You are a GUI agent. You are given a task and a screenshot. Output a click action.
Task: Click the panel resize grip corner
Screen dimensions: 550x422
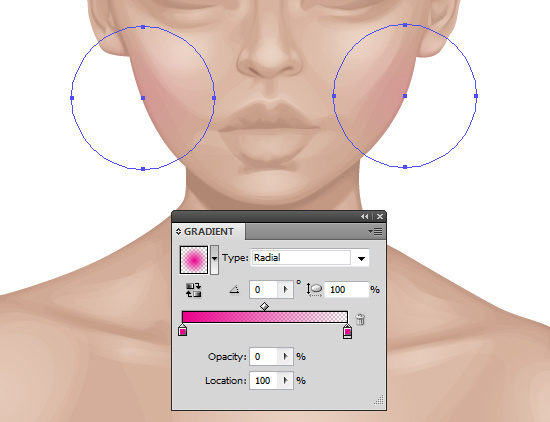[x=378, y=400]
